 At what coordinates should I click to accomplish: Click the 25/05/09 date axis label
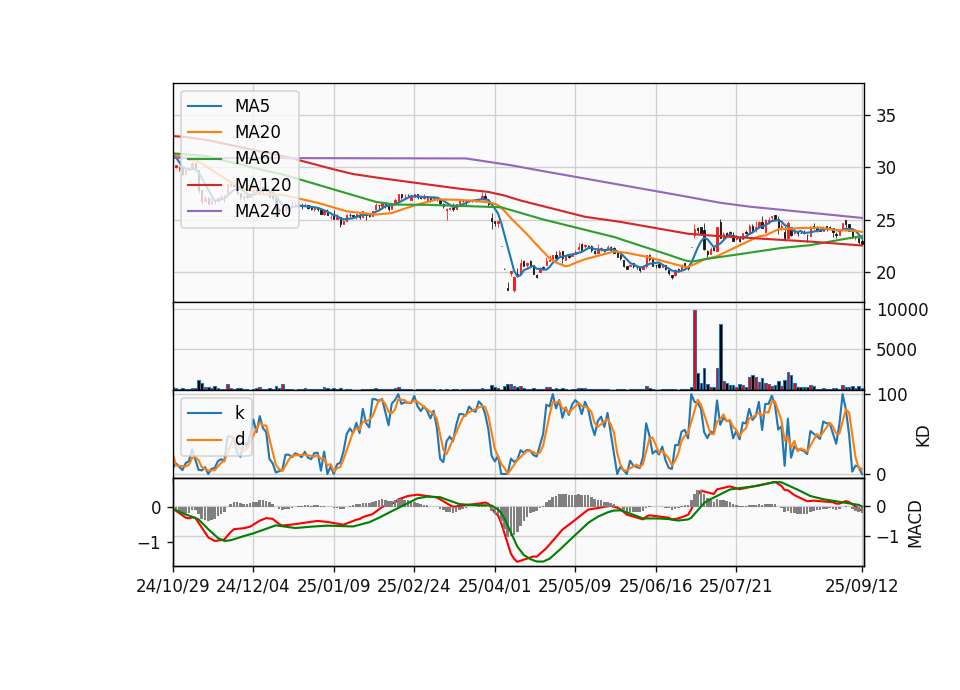pos(575,586)
